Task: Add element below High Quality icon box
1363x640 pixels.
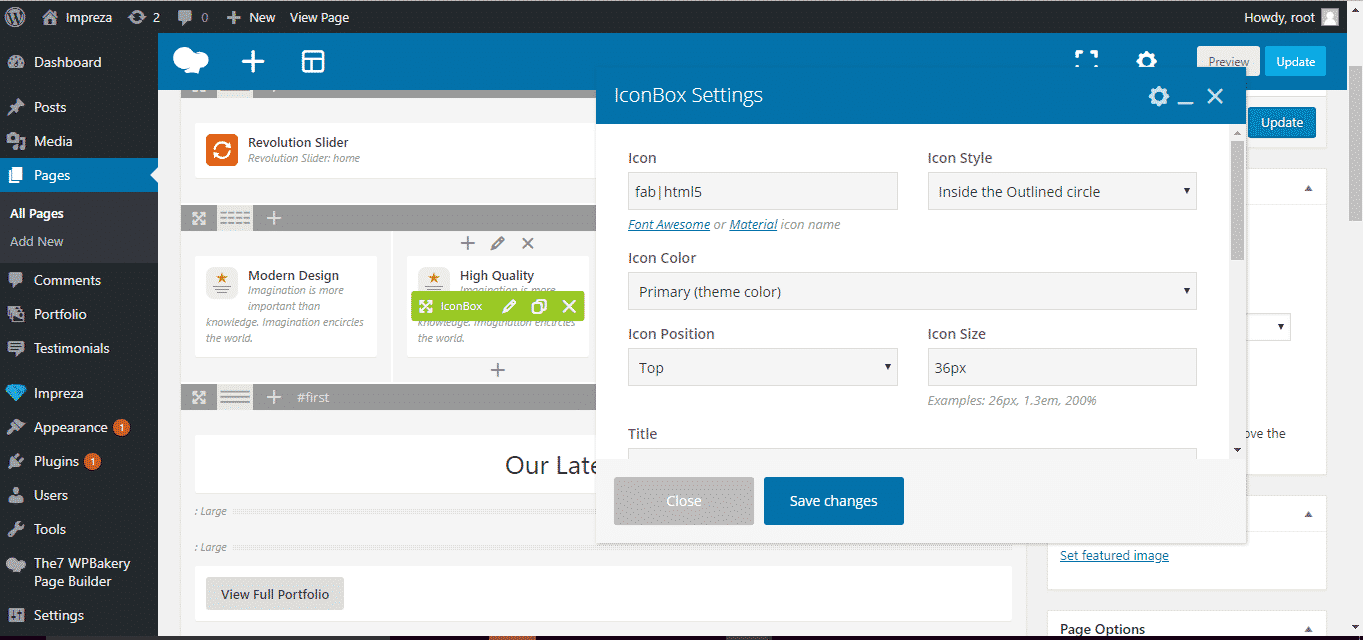Action: [x=498, y=370]
